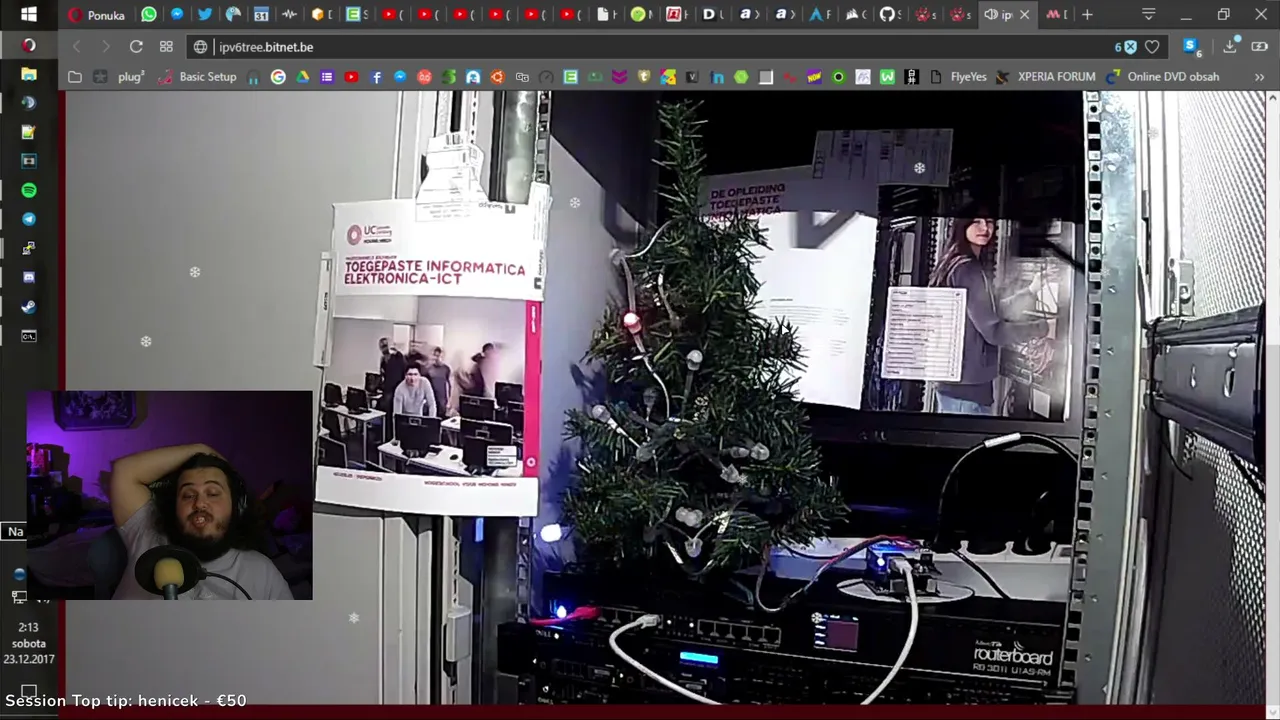Switch to the WhatsApp pinned tab
The width and height of the screenshot is (1280, 720).
149,14
